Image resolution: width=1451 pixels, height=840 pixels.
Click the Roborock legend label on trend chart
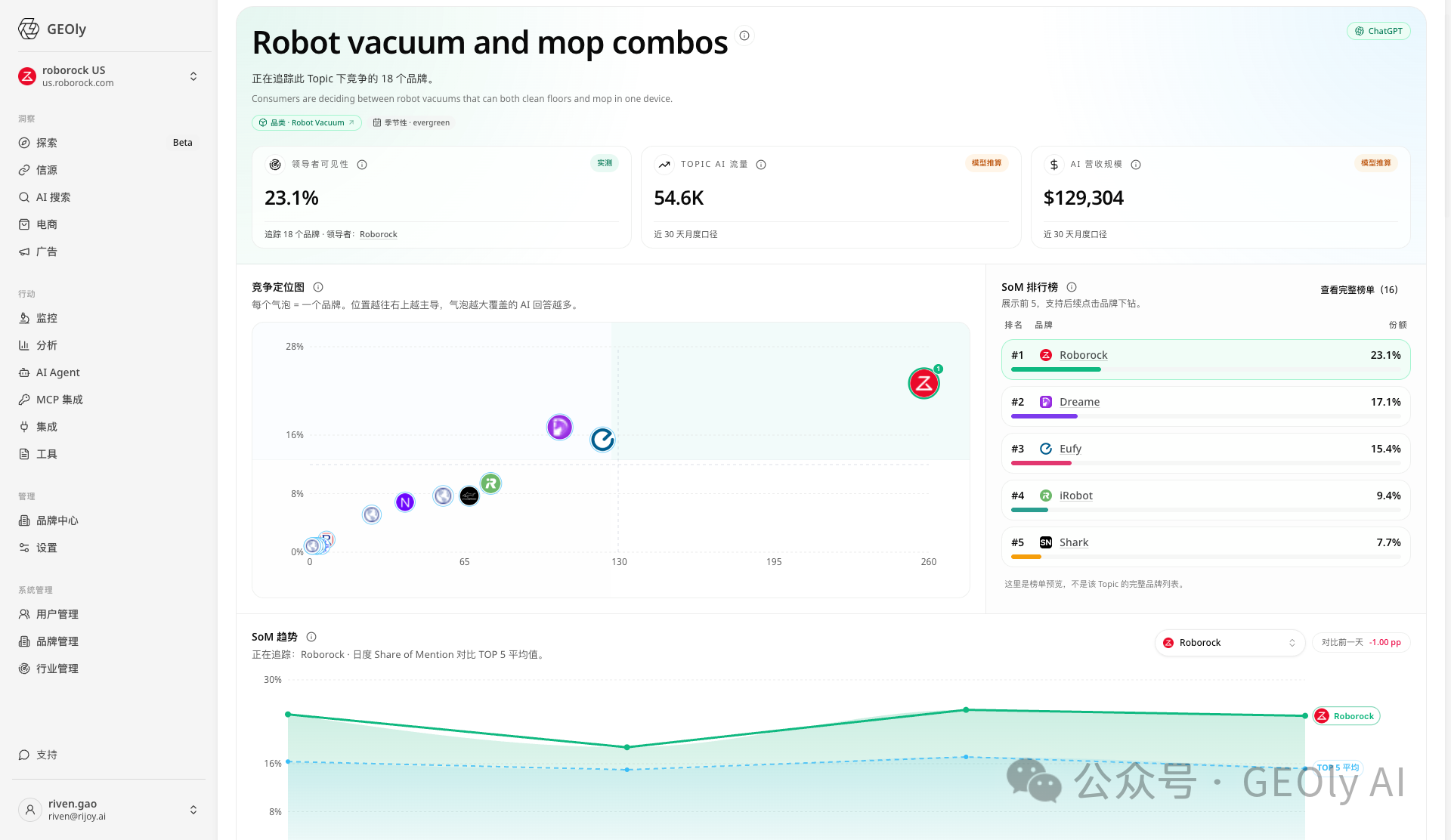tap(1346, 716)
